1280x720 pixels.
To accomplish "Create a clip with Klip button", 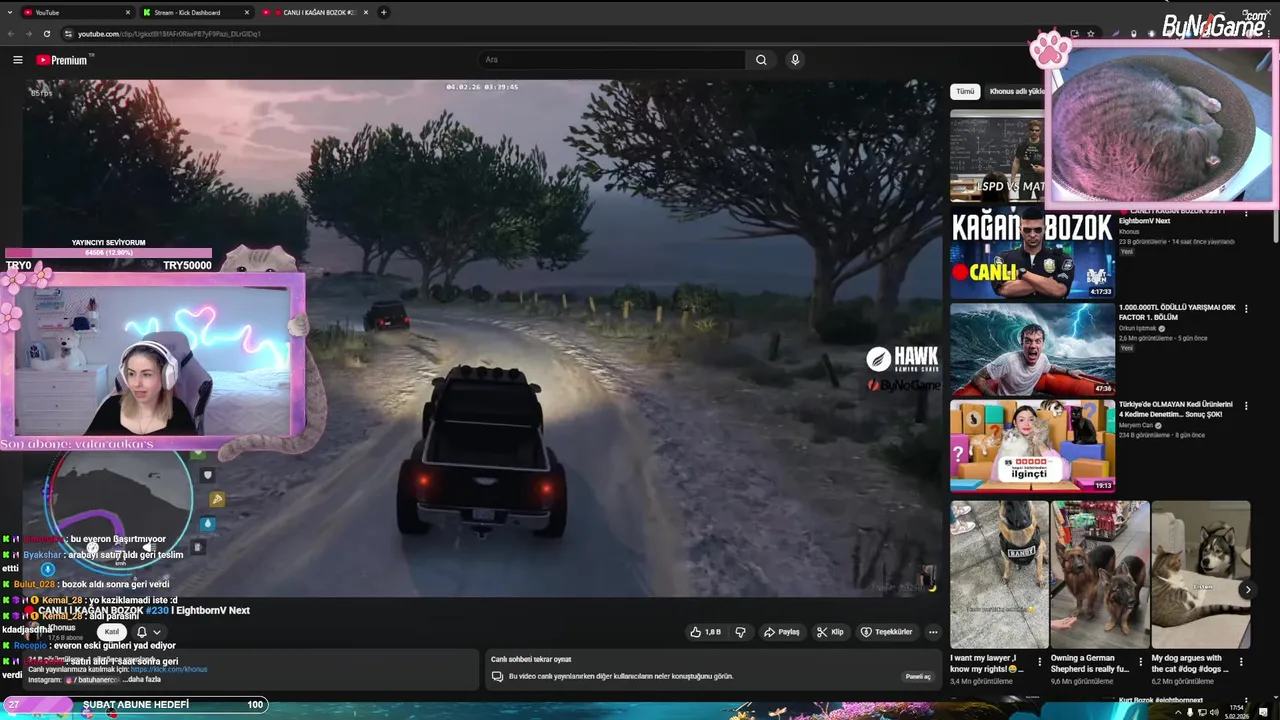I will (x=830, y=632).
